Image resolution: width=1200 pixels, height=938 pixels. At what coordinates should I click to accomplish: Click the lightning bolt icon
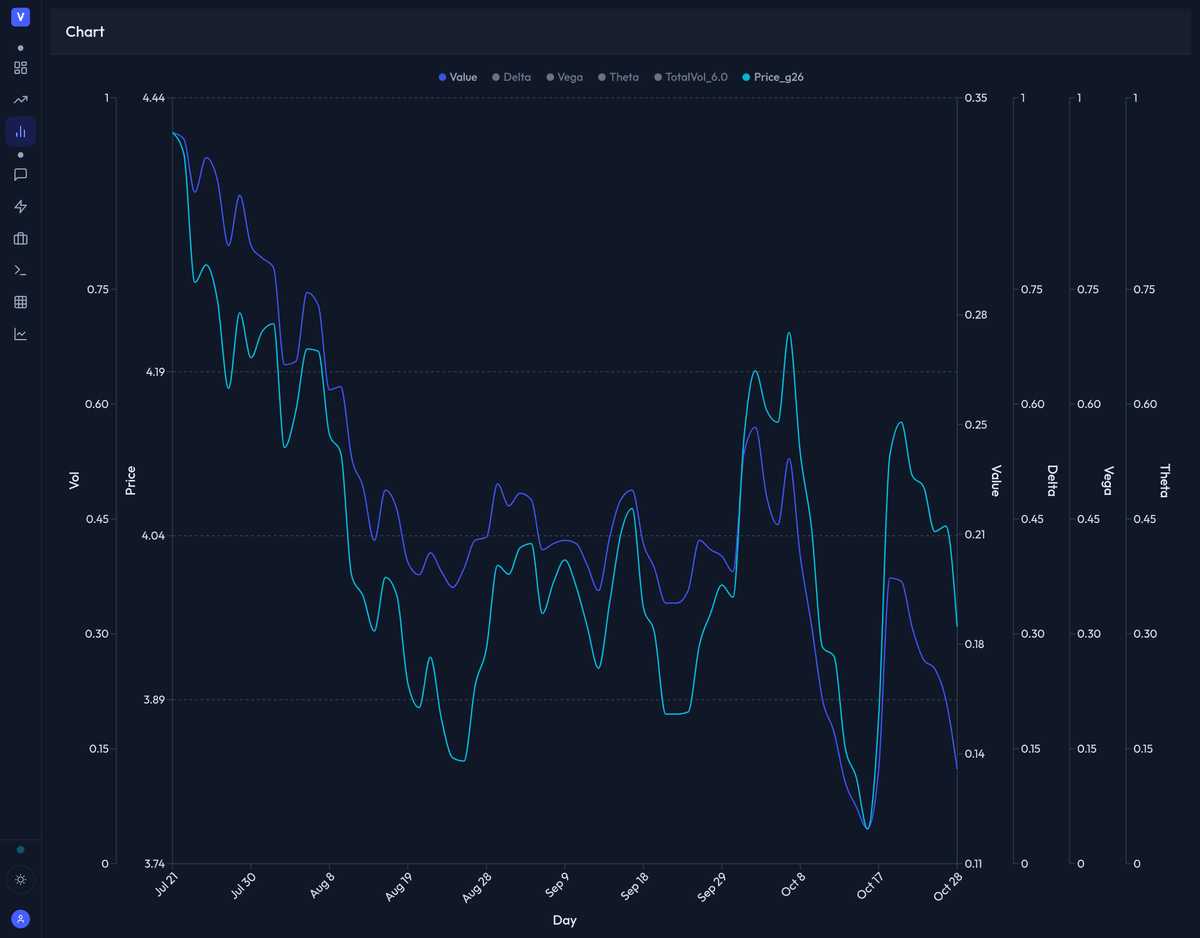pyautogui.click(x=19, y=206)
